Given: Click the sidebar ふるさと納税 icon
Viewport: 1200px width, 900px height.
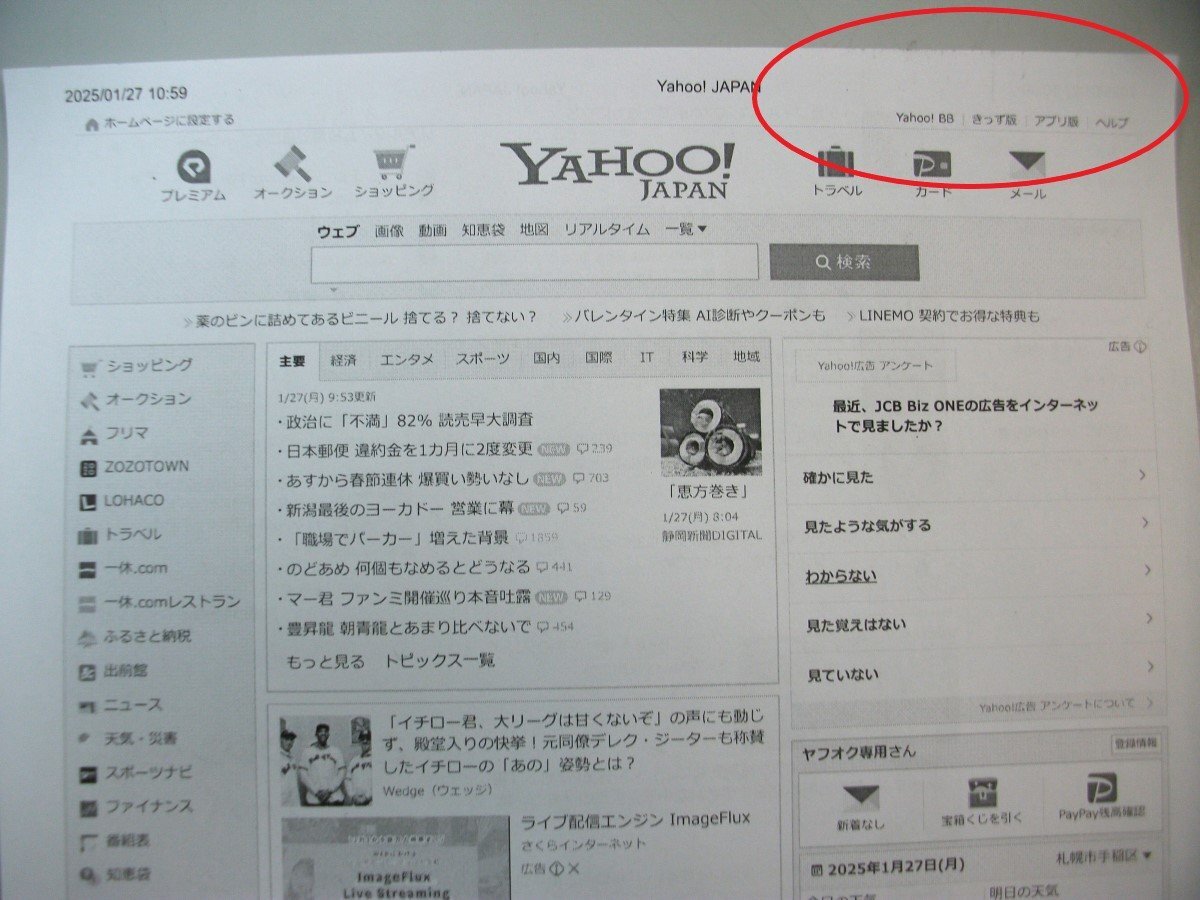Looking at the screenshot, I should click(88, 638).
